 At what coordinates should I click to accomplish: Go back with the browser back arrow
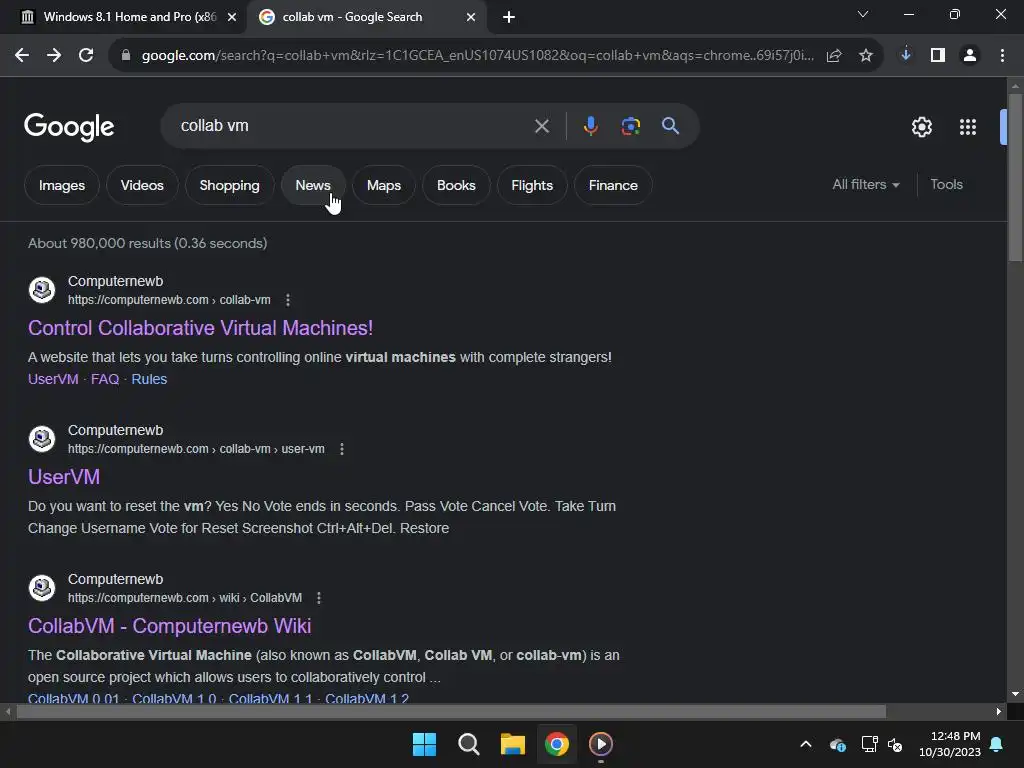(x=22, y=56)
